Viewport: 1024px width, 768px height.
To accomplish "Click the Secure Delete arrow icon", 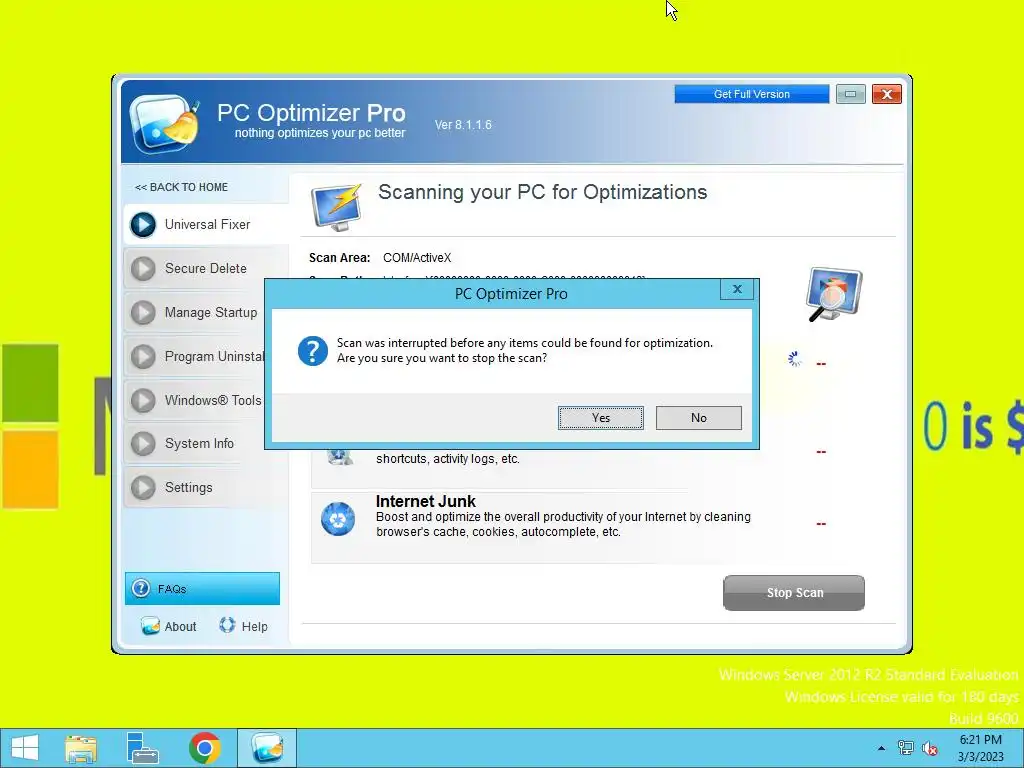I will pos(143,268).
